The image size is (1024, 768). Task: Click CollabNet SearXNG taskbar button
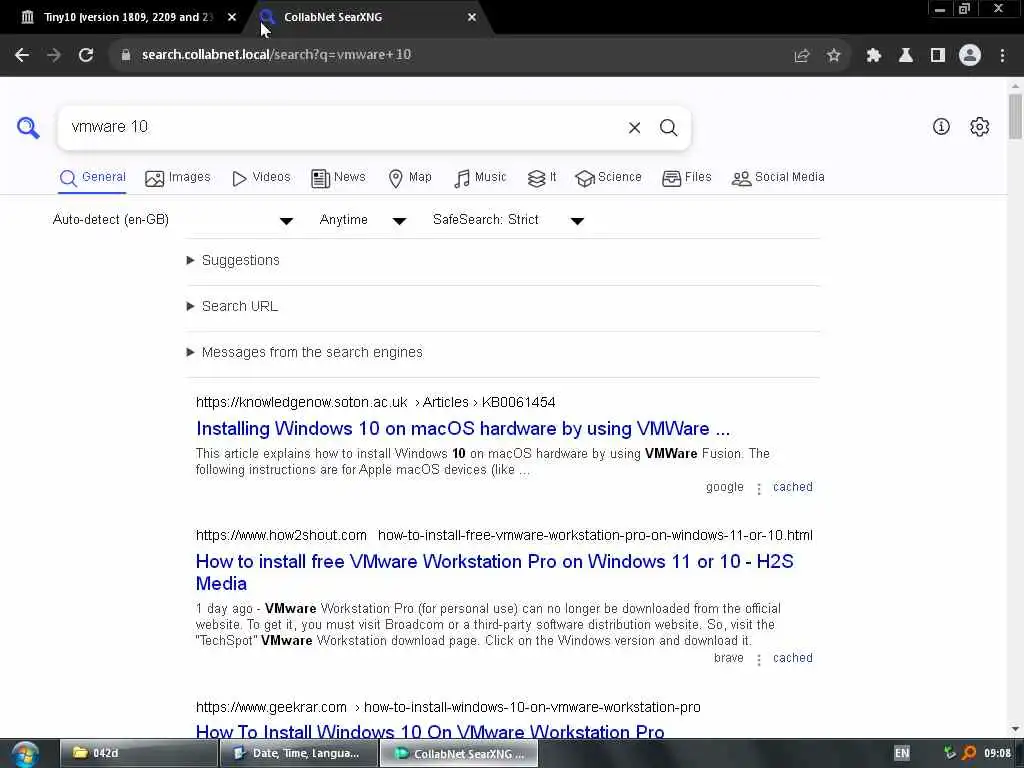click(x=459, y=753)
